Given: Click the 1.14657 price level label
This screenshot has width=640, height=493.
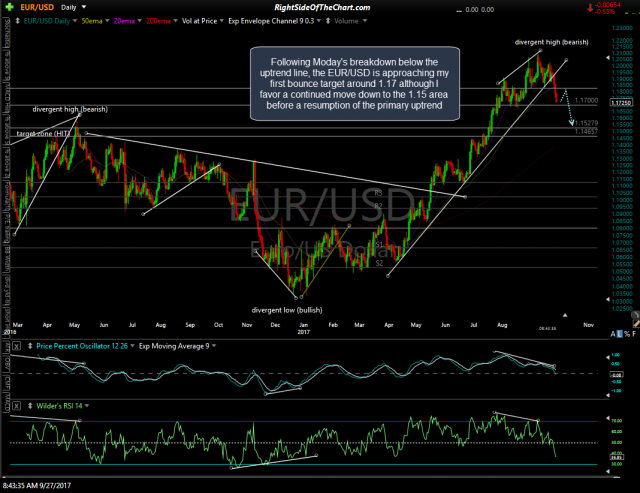Looking at the screenshot, I should [x=587, y=131].
